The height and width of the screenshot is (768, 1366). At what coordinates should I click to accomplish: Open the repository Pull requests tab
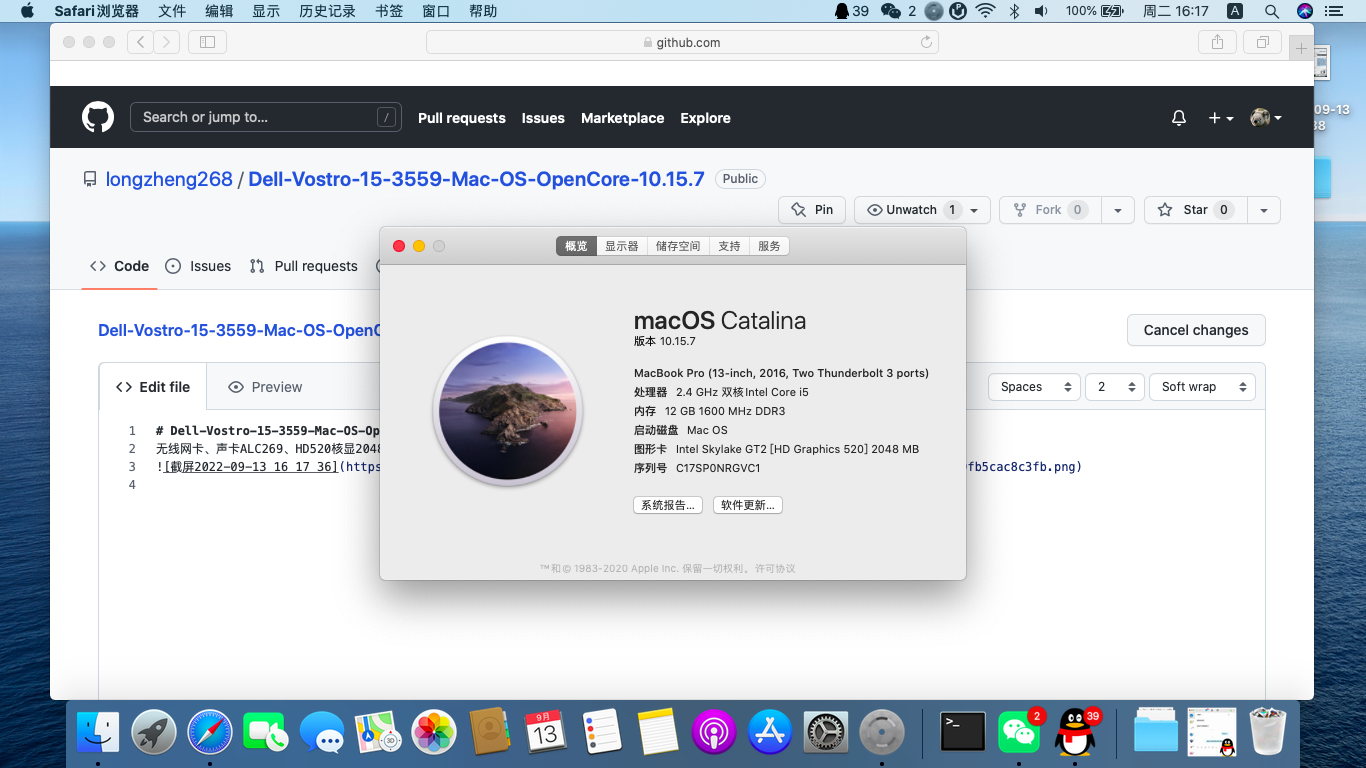303,266
